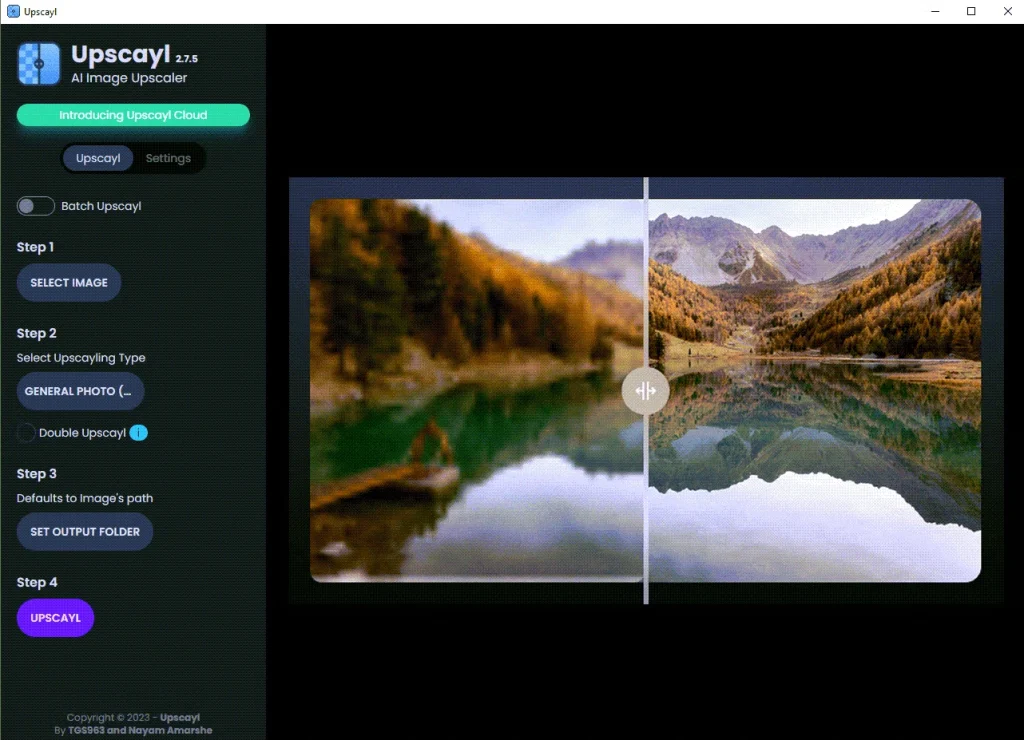The image size is (1024, 740).
Task: Click the comparison slider arrows handle
Action: coord(645,391)
